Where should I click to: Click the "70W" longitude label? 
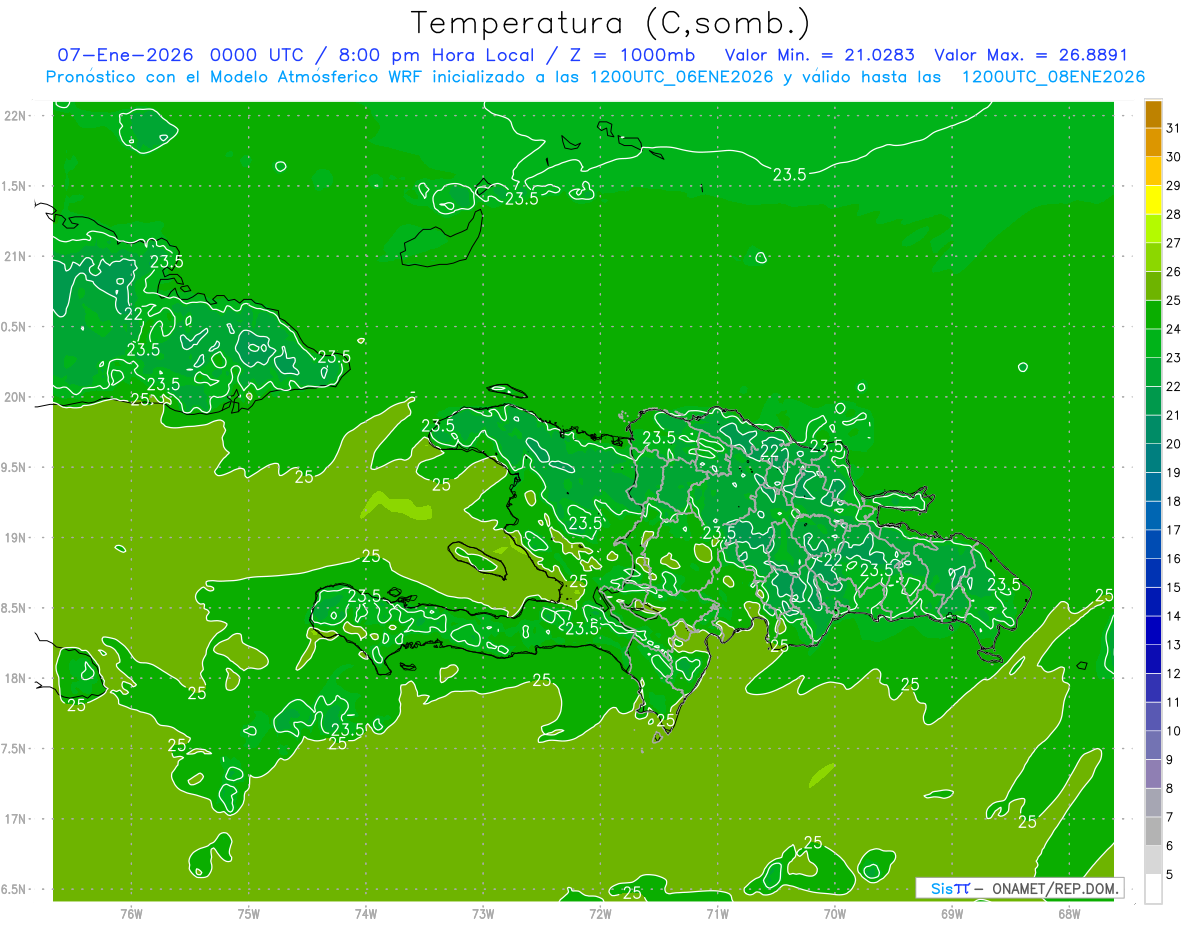835,914
